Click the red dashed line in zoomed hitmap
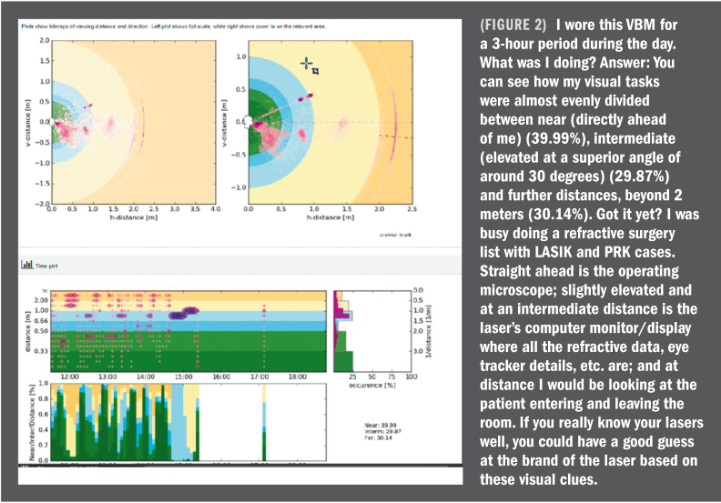The width and height of the screenshot is (721, 503). pos(396,137)
